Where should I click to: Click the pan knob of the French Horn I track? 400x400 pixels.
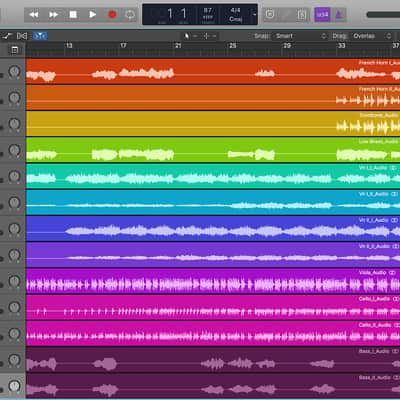pyautogui.click(x=14, y=71)
